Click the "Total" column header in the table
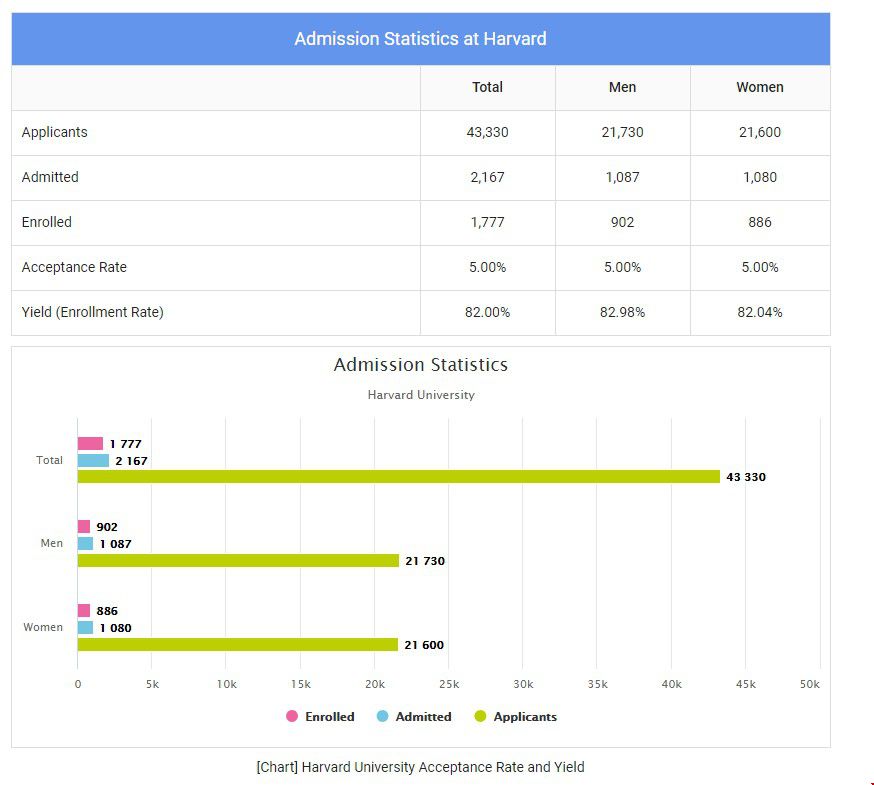 point(487,87)
